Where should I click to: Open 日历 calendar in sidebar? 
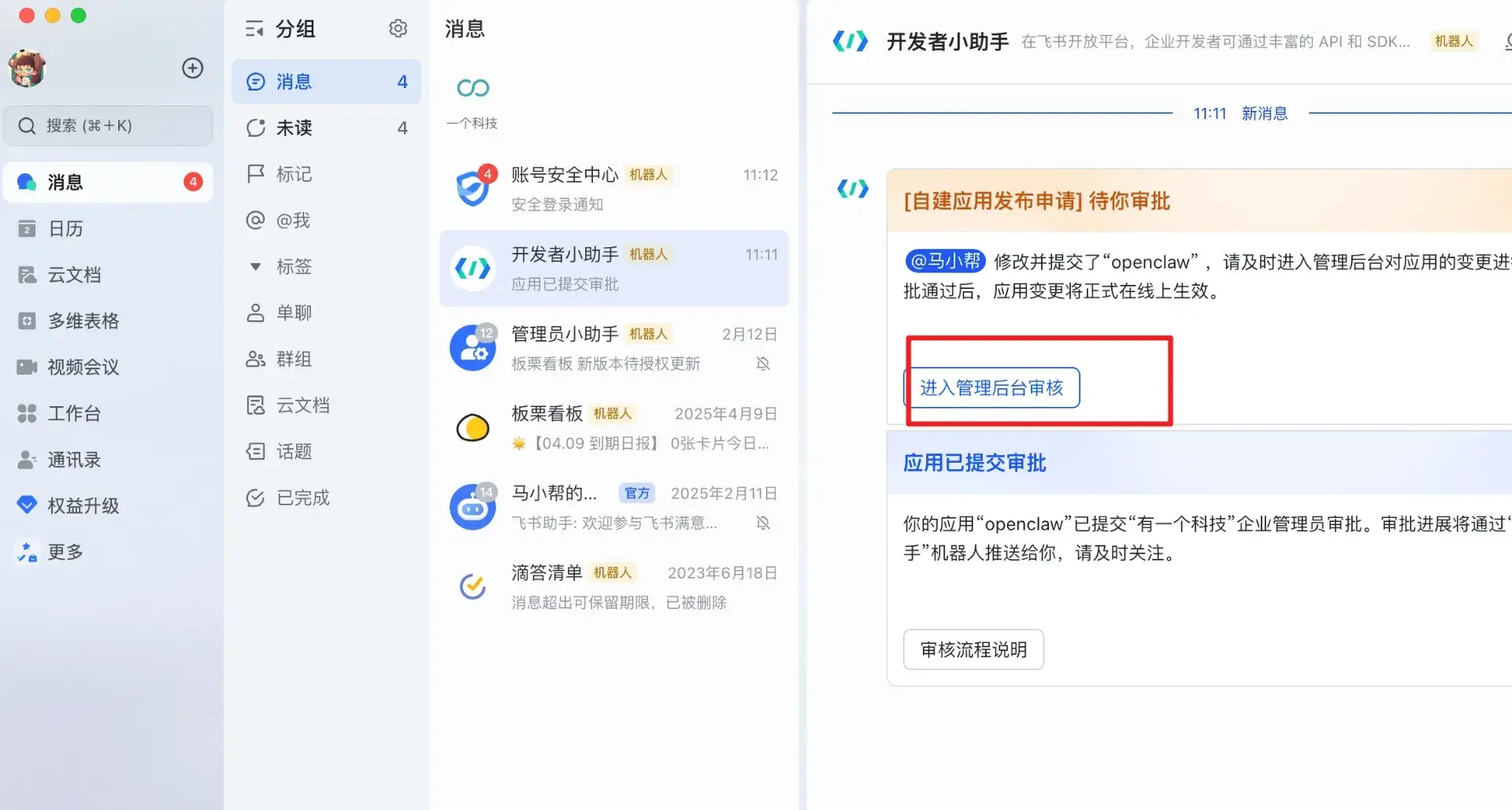pos(65,228)
